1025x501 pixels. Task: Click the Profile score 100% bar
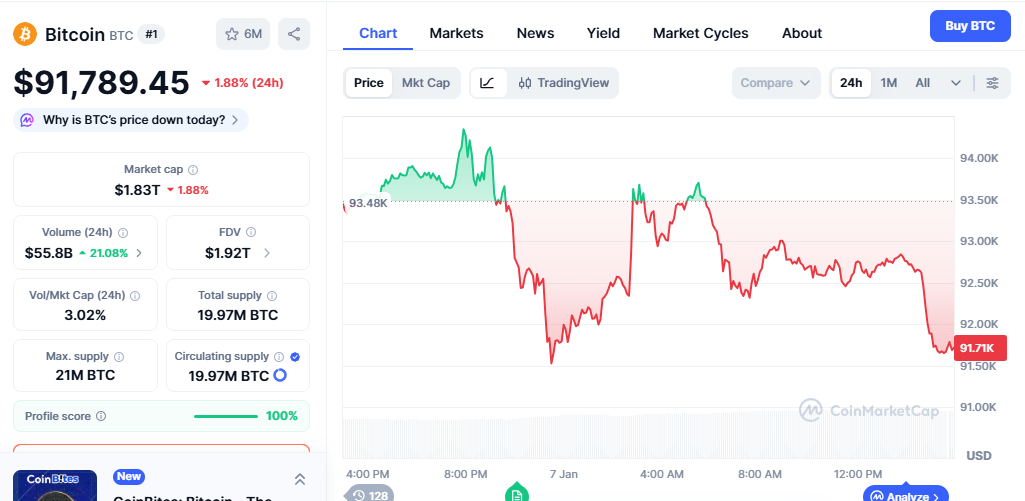pyautogui.click(x=226, y=416)
